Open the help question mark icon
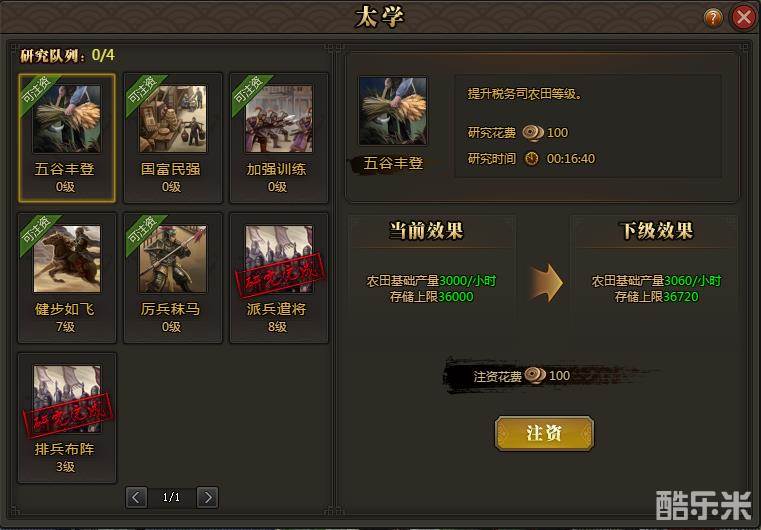 point(713,18)
